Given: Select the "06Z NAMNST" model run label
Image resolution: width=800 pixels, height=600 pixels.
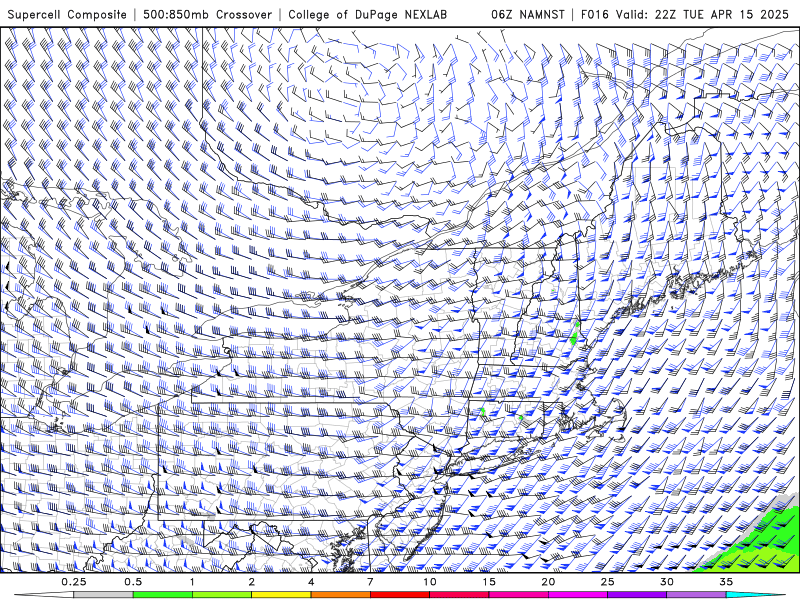Looking at the screenshot, I should 528,14.
